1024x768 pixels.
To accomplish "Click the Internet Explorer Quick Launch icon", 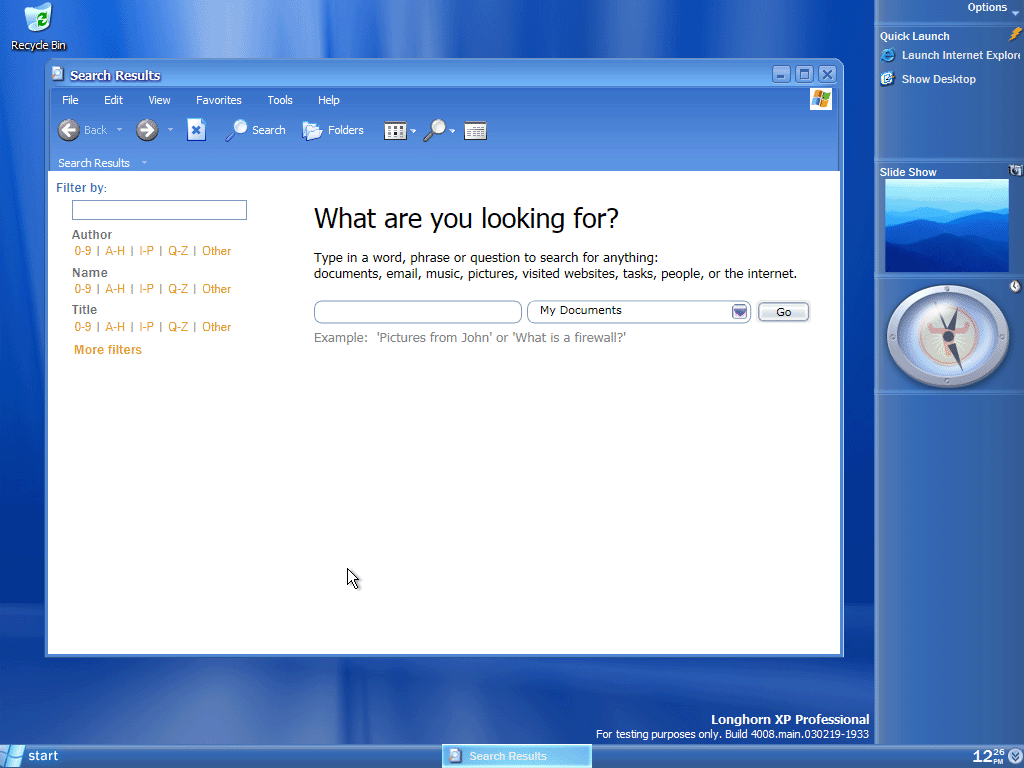I will 888,56.
